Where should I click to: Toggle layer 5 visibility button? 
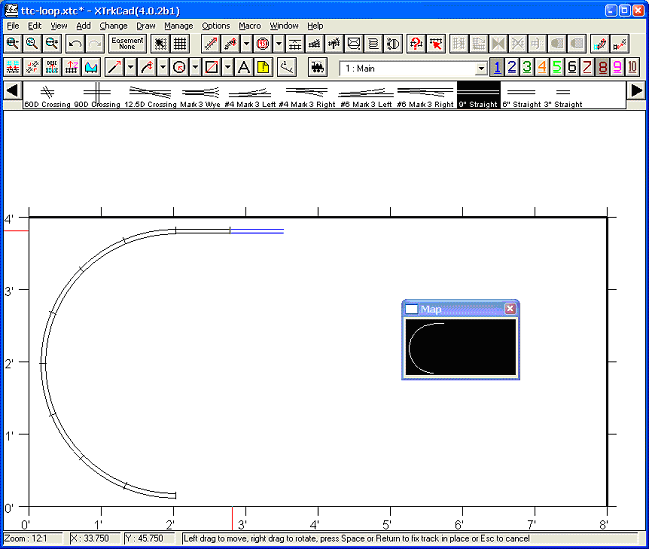click(557, 67)
